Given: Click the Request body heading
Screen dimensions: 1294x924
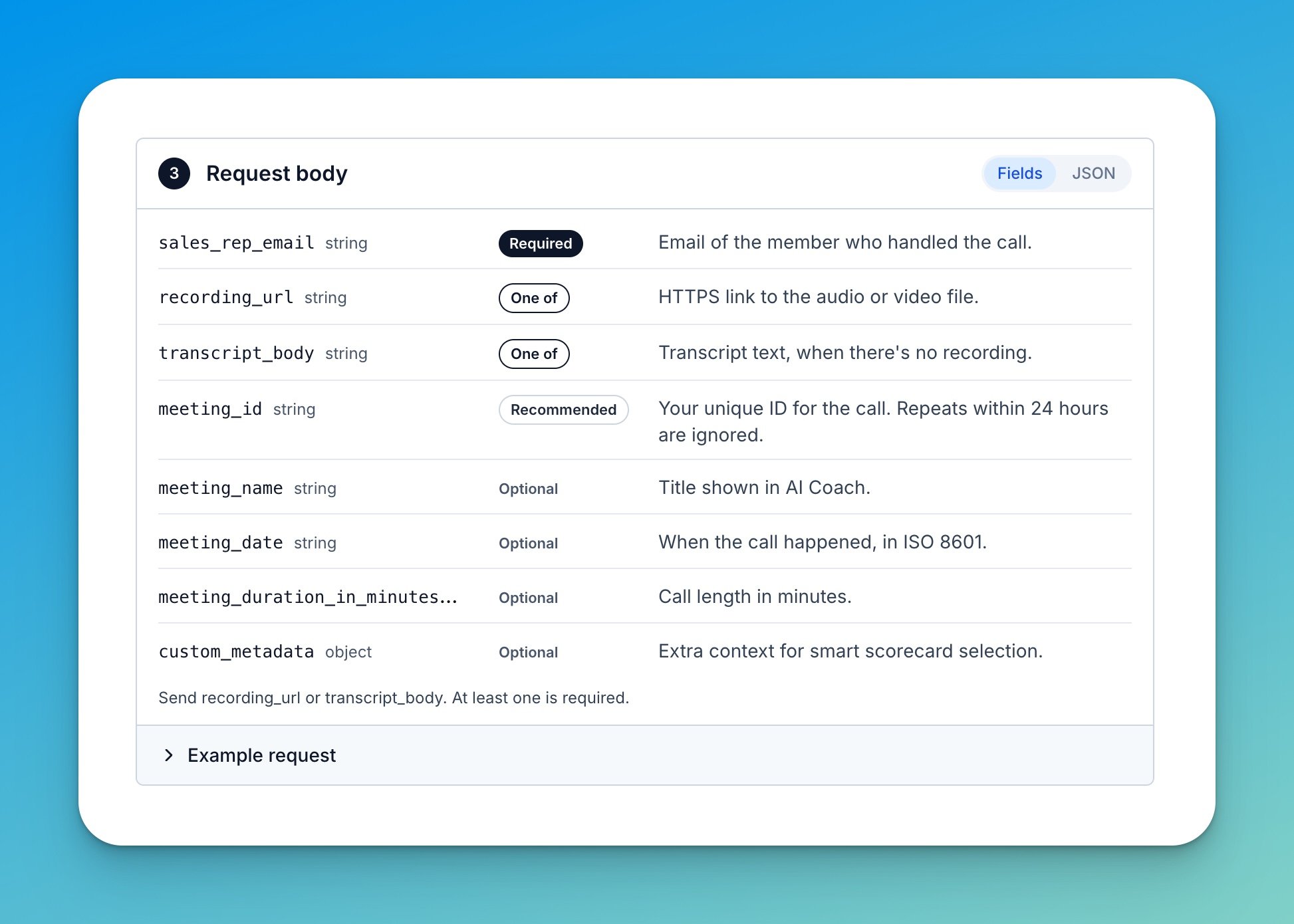Looking at the screenshot, I should click(277, 173).
